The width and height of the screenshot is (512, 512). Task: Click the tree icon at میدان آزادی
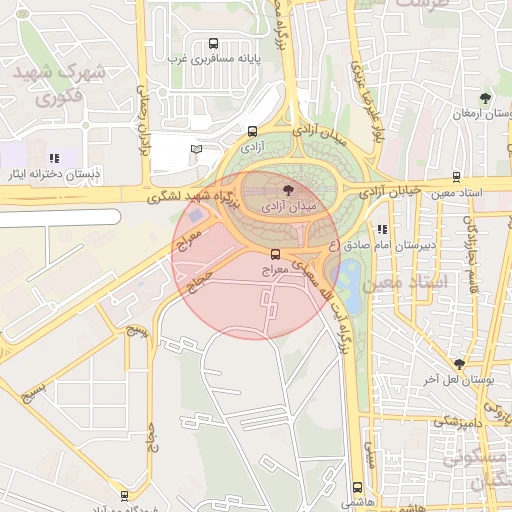point(288,190)
